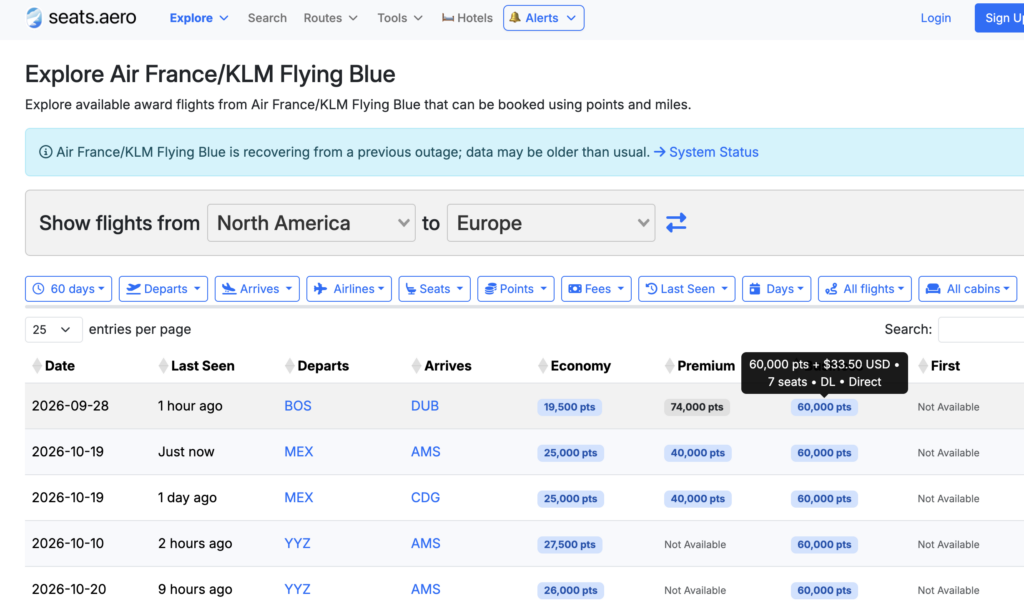Click the Sign Up button
The image size is (1024, 606).
point(1000,18)
